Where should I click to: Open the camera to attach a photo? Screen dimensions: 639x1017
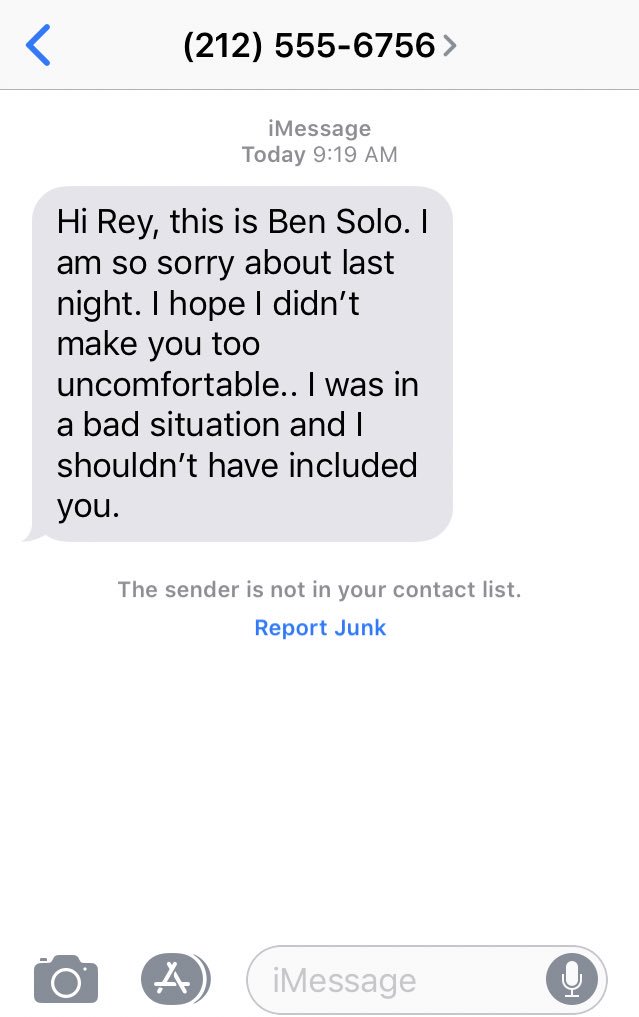(66, 979)
